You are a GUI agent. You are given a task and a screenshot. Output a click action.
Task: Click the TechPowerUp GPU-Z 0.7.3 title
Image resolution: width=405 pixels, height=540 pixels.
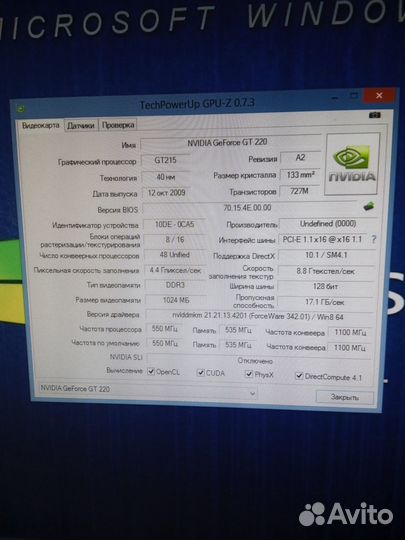point(197,103)
